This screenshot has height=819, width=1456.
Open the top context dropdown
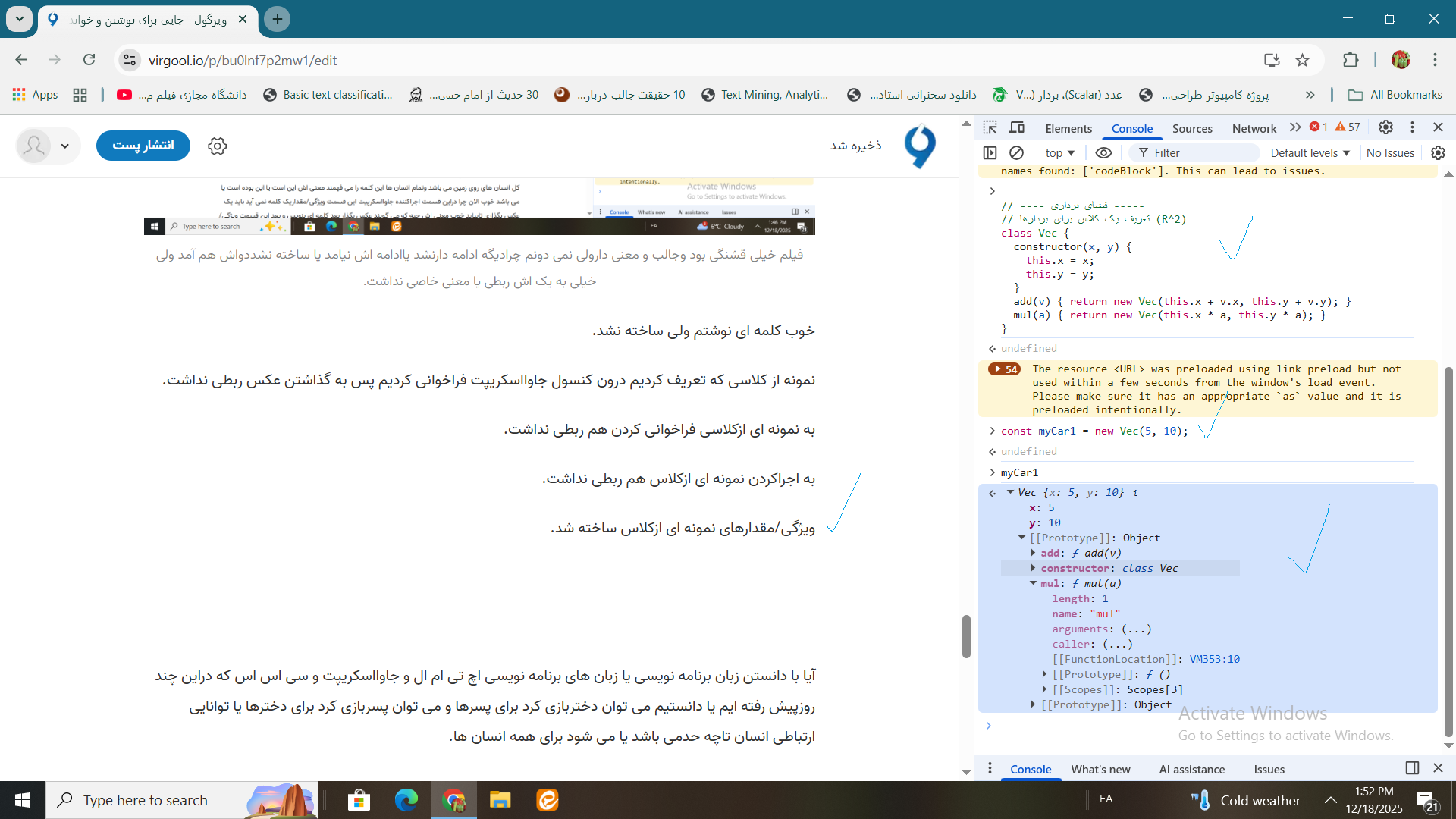[x=1059, y=152]
